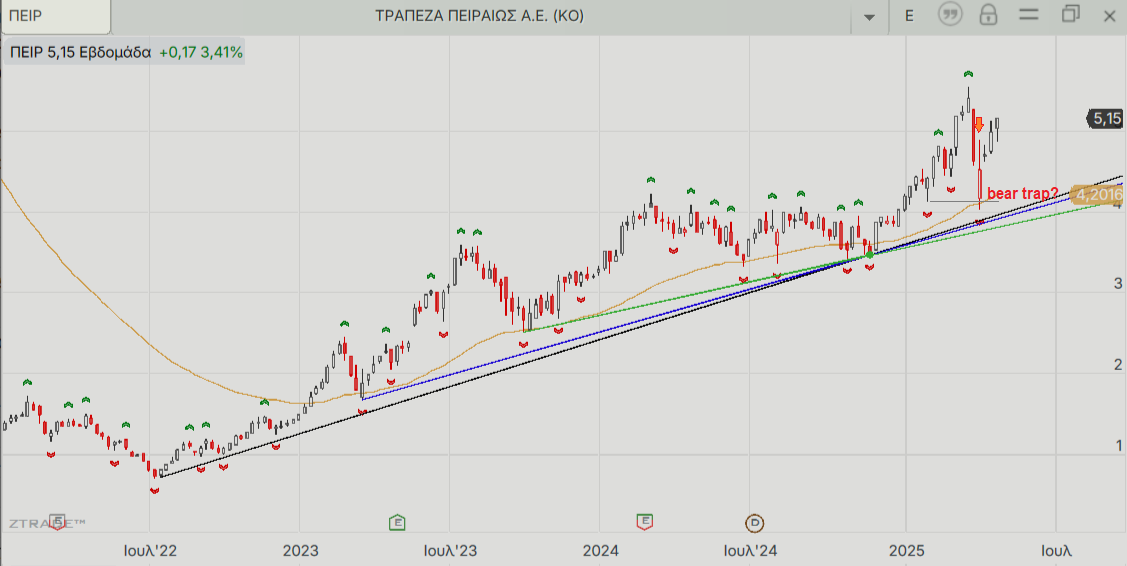Open the two-line chart menu

(1029, 14)
